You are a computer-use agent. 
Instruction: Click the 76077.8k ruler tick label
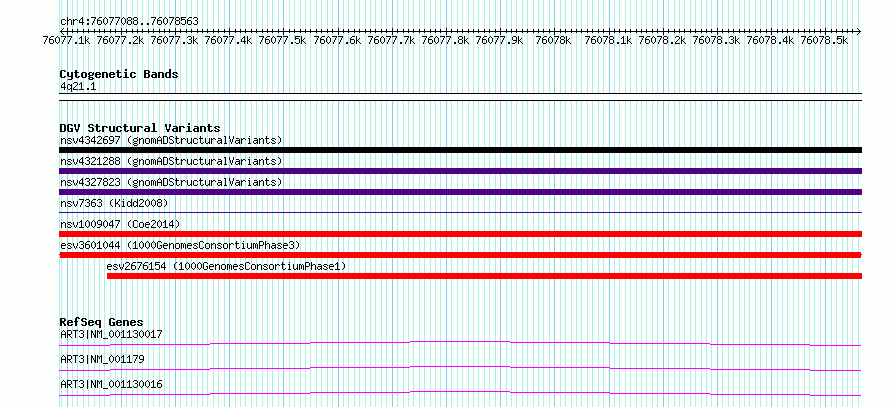click(x=445, y=40)
